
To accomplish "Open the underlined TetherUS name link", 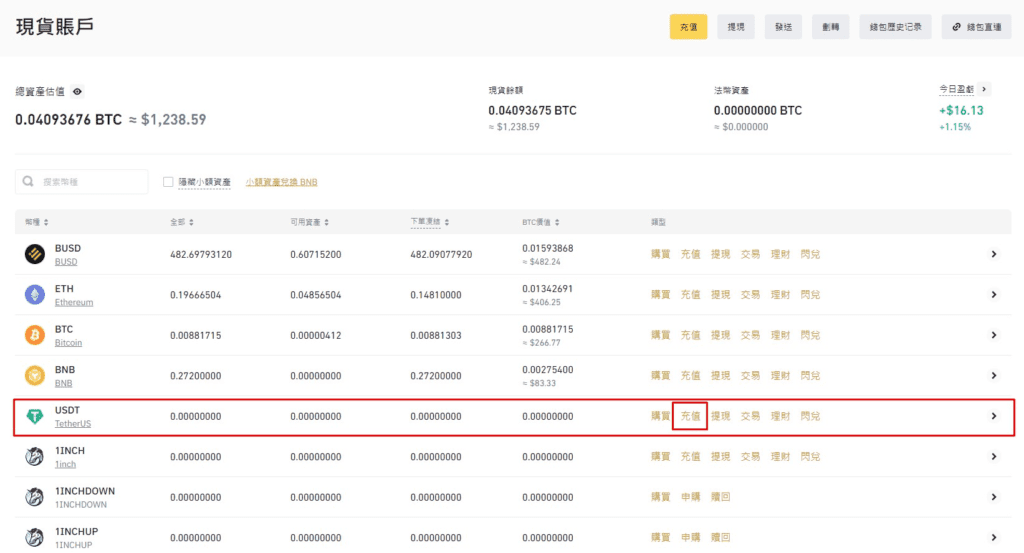I will [x=73, y=424].
